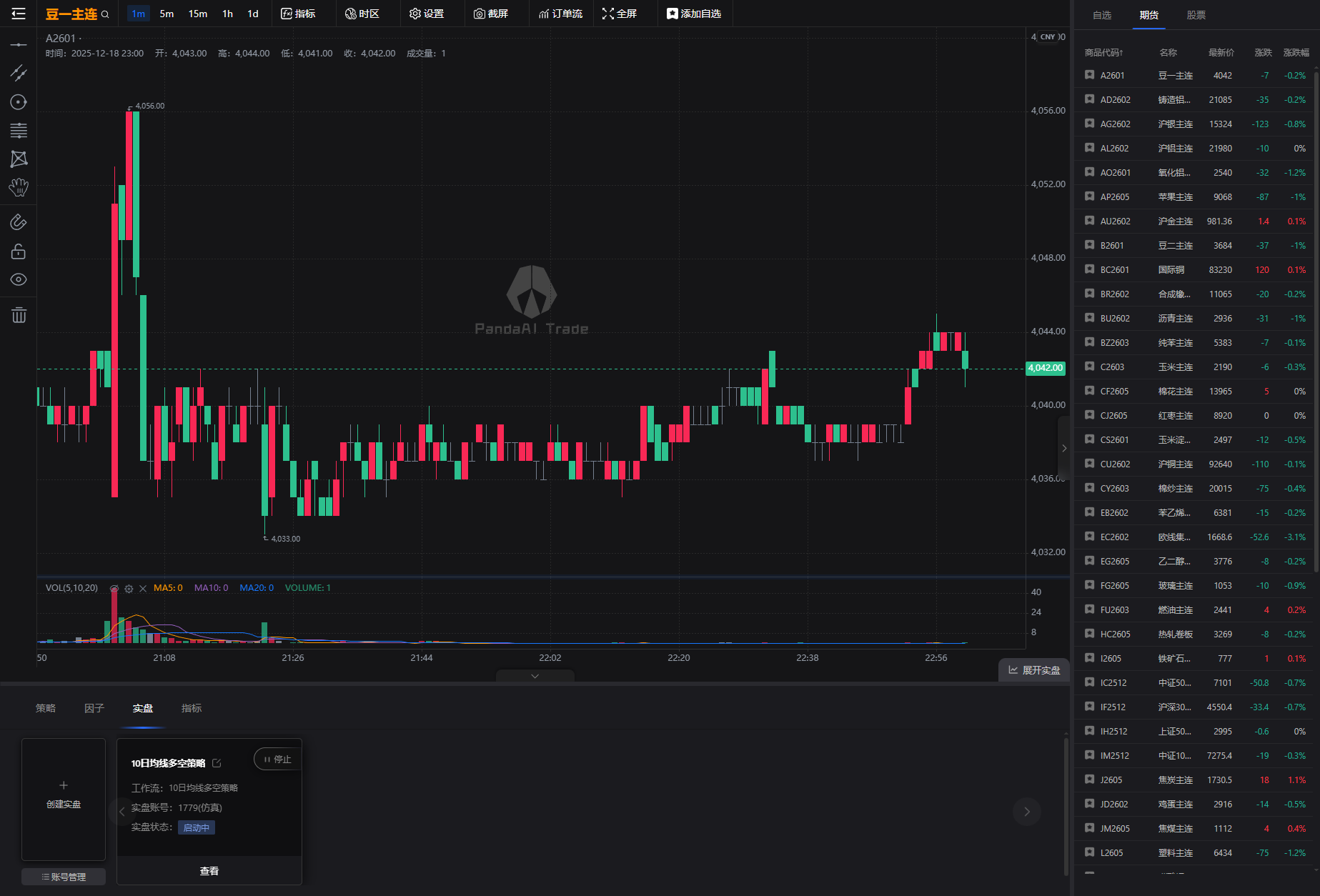The width and height of the screenshot is (1320, 896).
Task: Select the circle shape drawing tool
Action: (x=19, y=102)
